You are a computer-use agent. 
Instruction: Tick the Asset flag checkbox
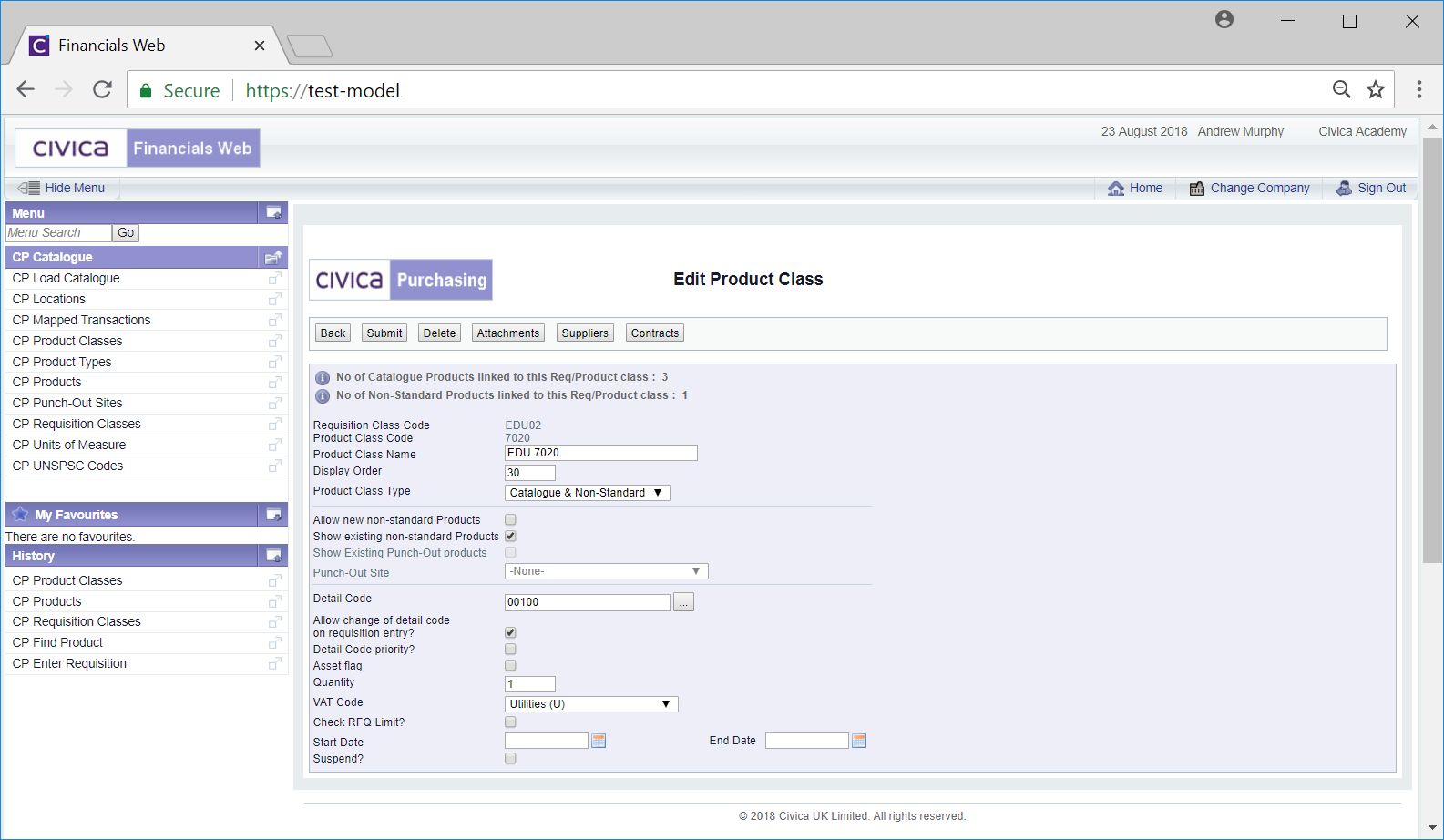pyautogui.click(x=510, y=666)
